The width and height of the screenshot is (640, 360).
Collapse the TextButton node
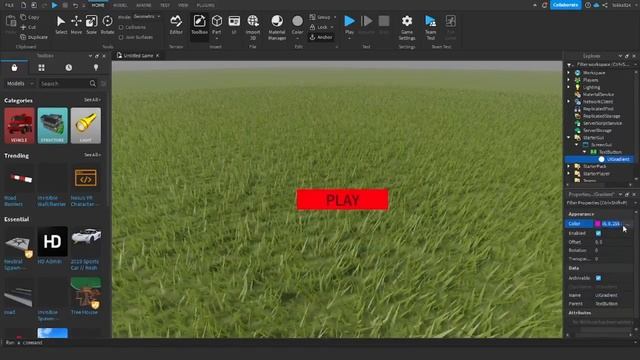point(584,151)
